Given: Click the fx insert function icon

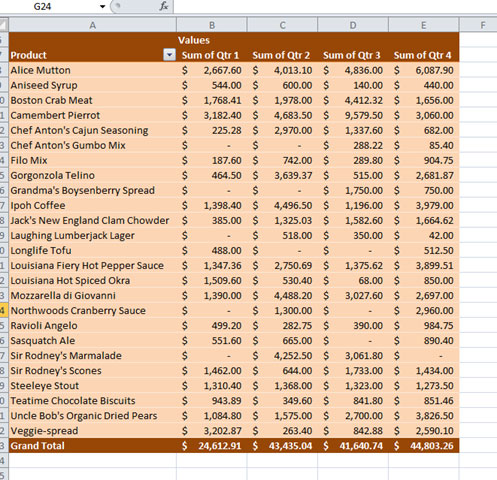Looking at the screenshot, I should [163, 6].
